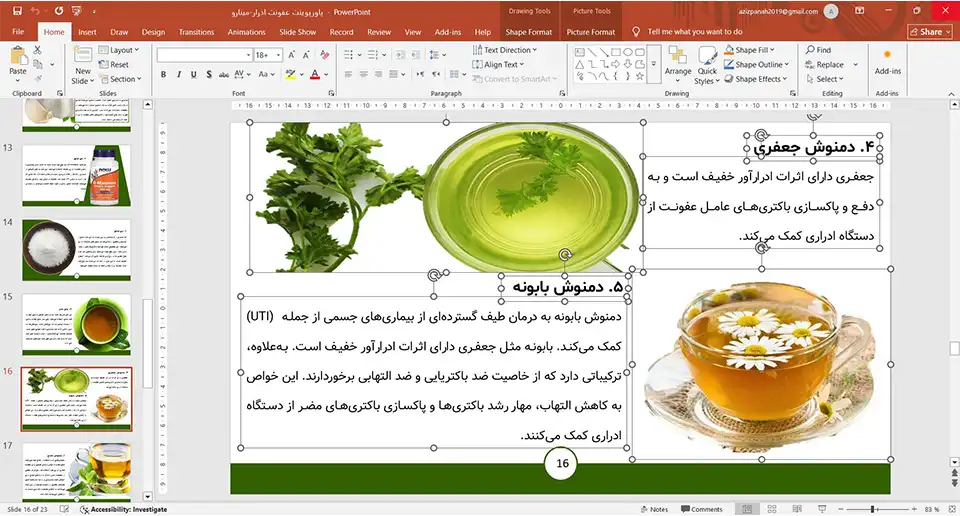960x516 pixels.
Task: Open the Align Text dropdown
Action: tap(498, 64)
